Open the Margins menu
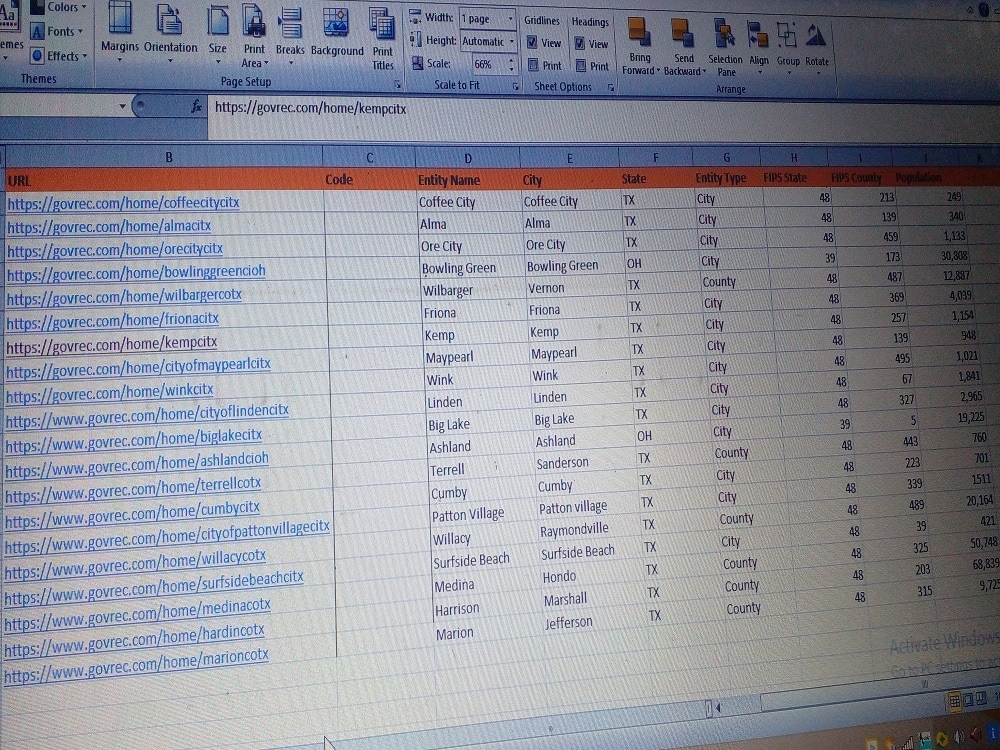The image size is (1000, 750). [x=120, y=32]
